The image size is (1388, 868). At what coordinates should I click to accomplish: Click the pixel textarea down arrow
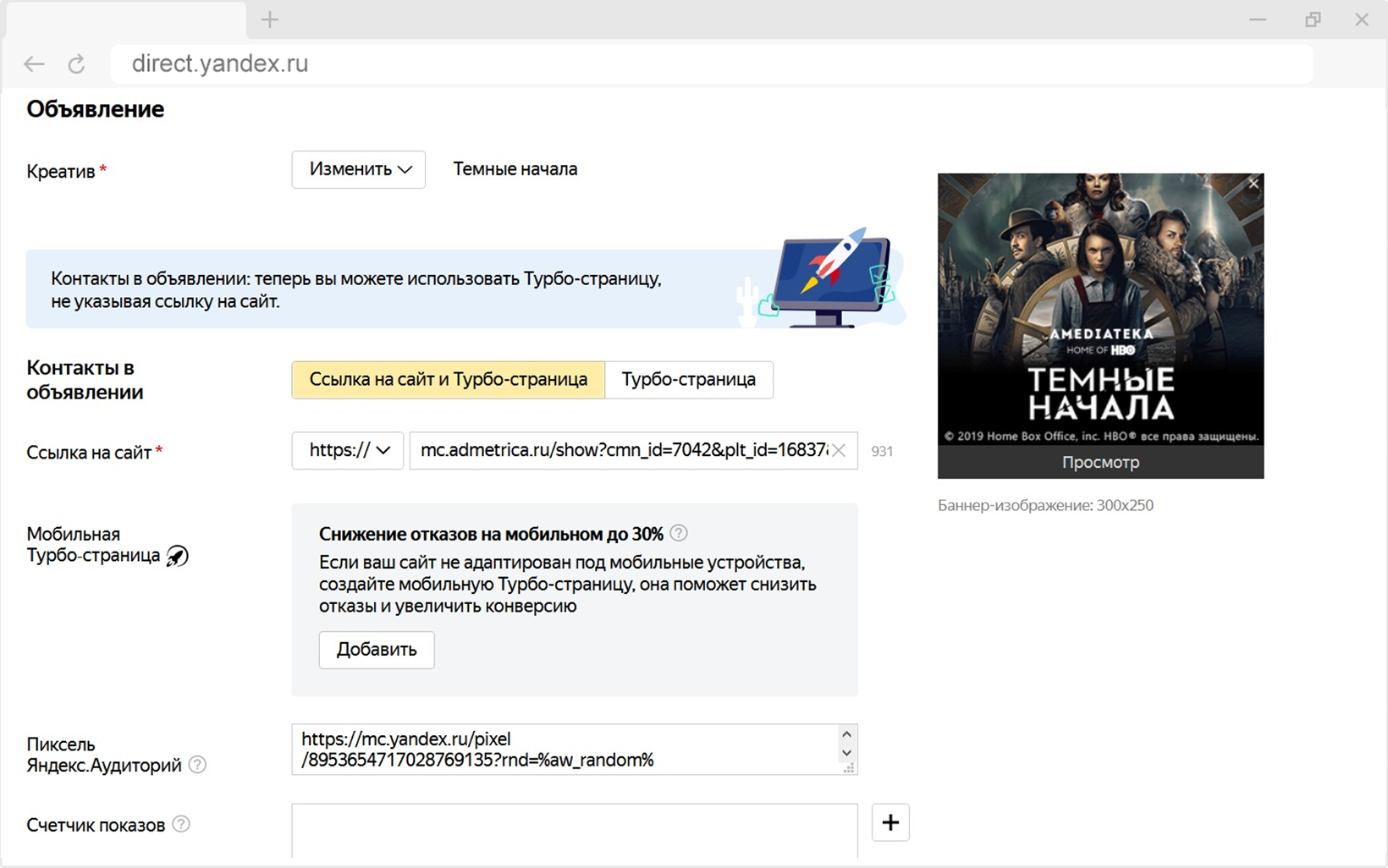[846, 753]
